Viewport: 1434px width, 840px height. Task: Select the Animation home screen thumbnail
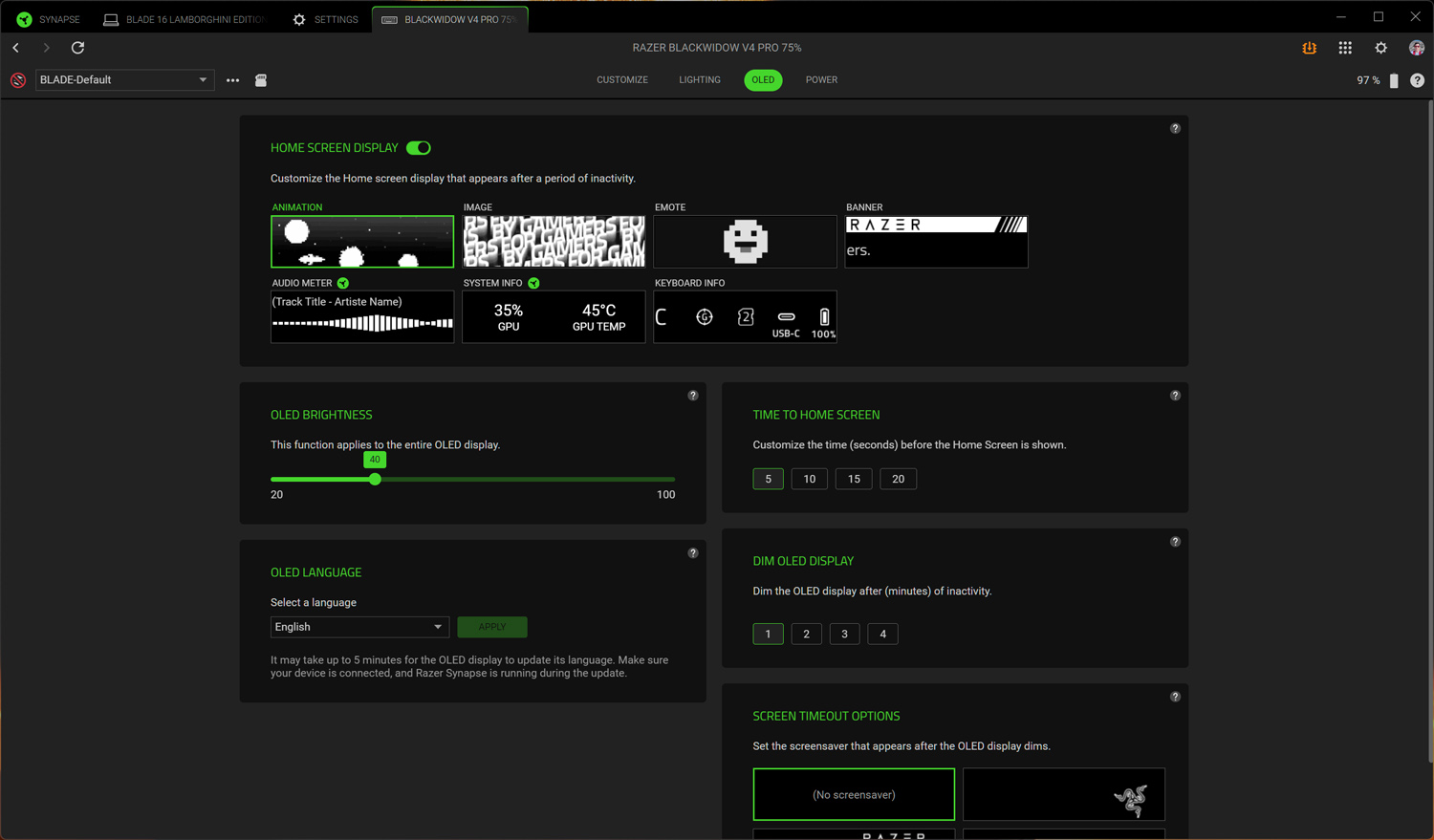pos(362,241)
